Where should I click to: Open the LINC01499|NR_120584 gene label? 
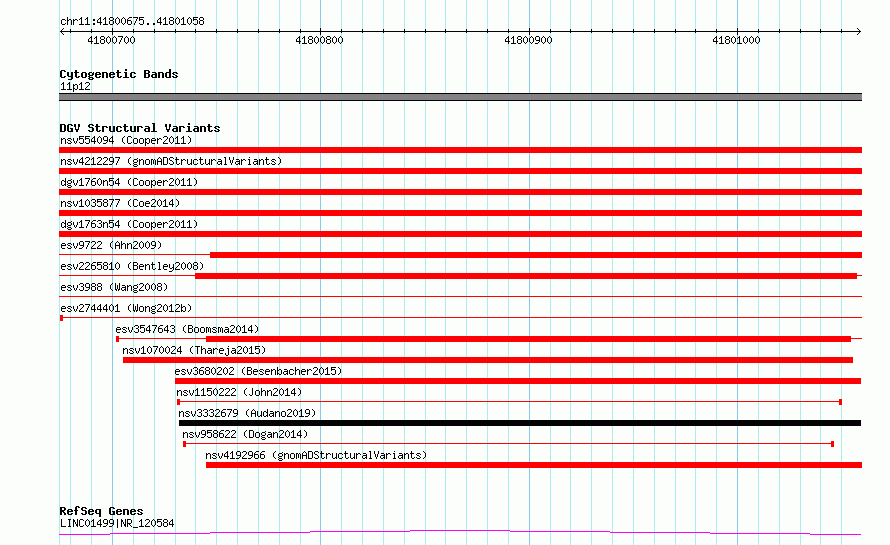click(x=117, y=523)
